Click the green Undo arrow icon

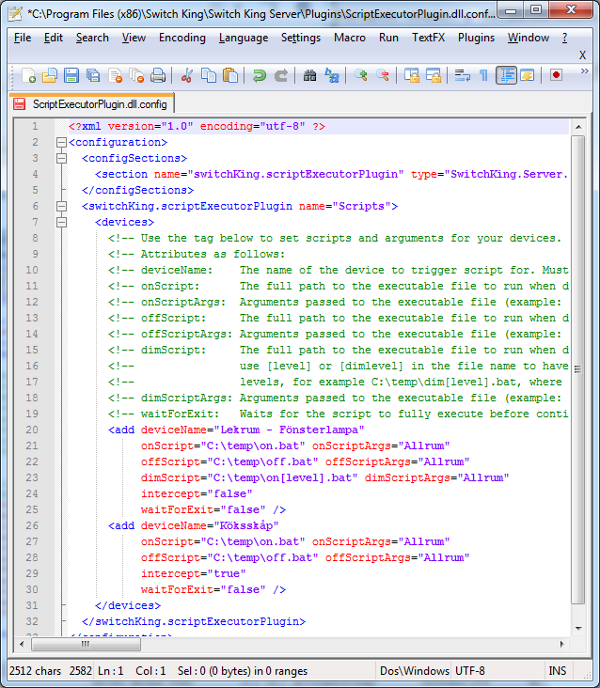click(x=259, y=76)
